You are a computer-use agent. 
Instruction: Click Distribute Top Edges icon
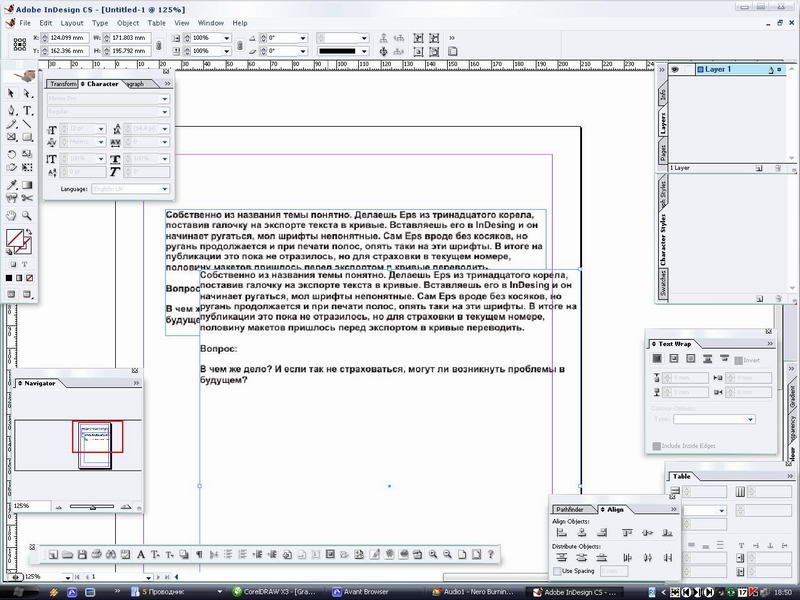[561, 558]
